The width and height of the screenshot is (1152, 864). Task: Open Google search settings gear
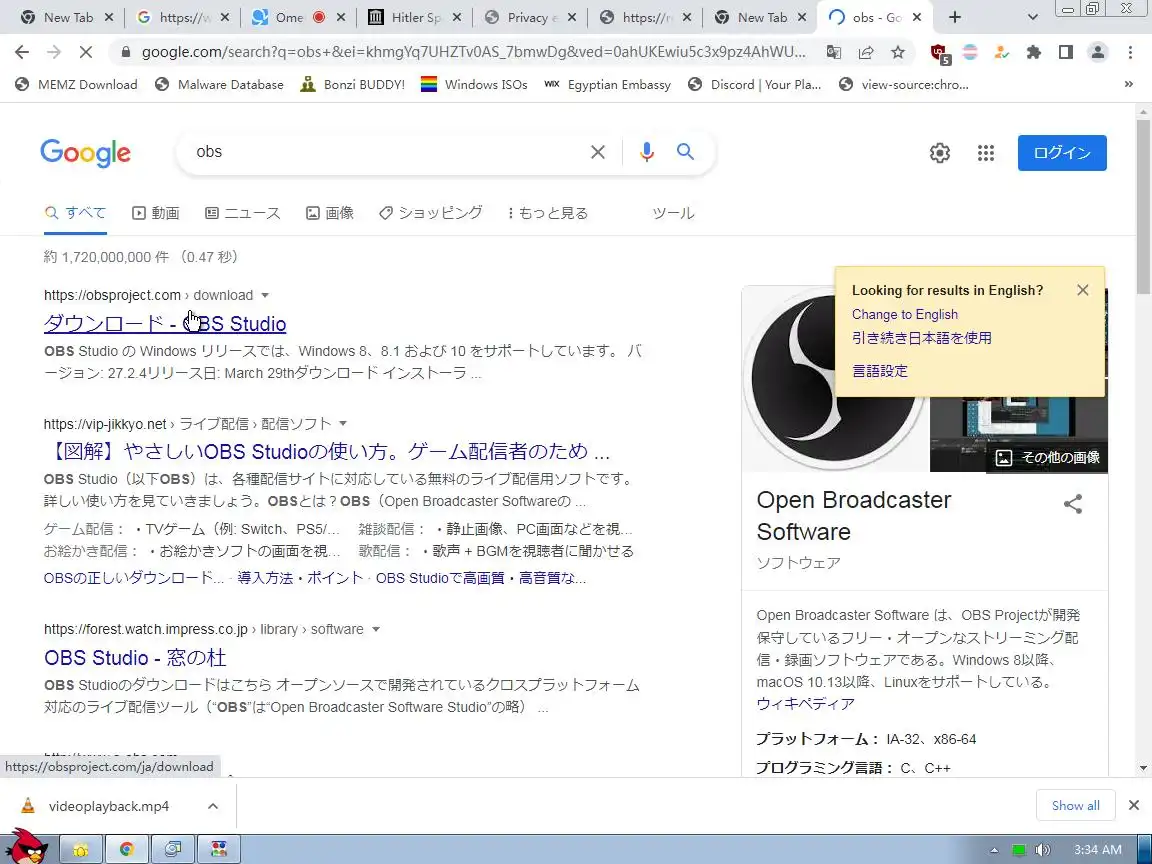(940, 153)
